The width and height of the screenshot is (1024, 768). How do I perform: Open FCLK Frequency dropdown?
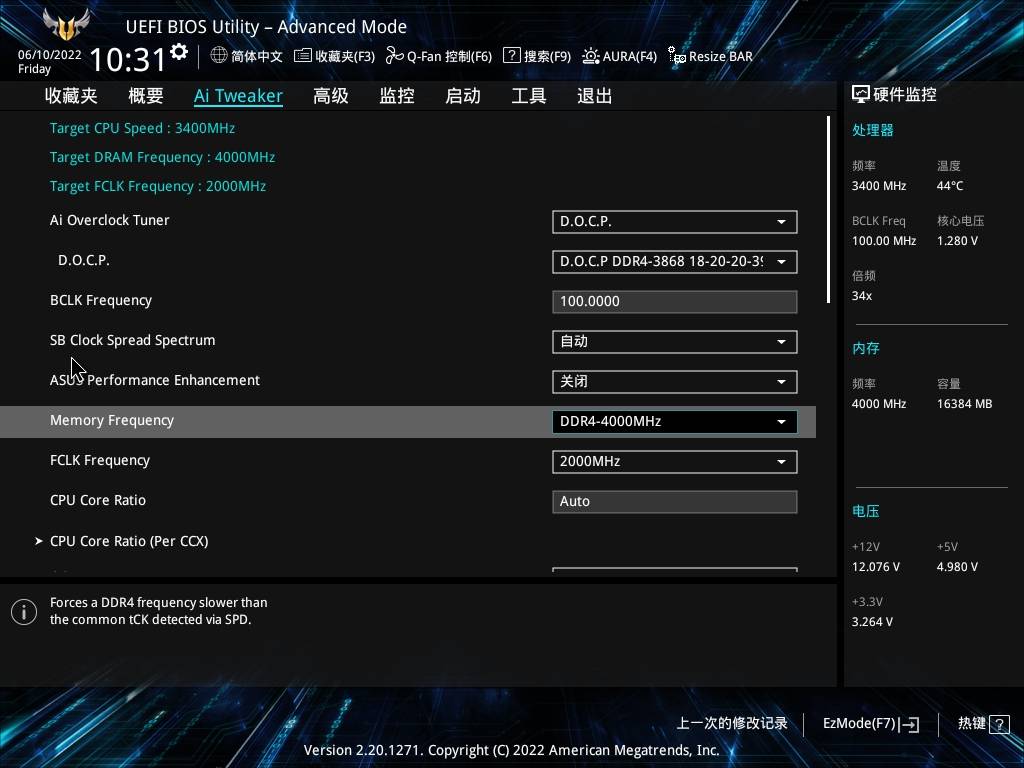pos(675,462)
